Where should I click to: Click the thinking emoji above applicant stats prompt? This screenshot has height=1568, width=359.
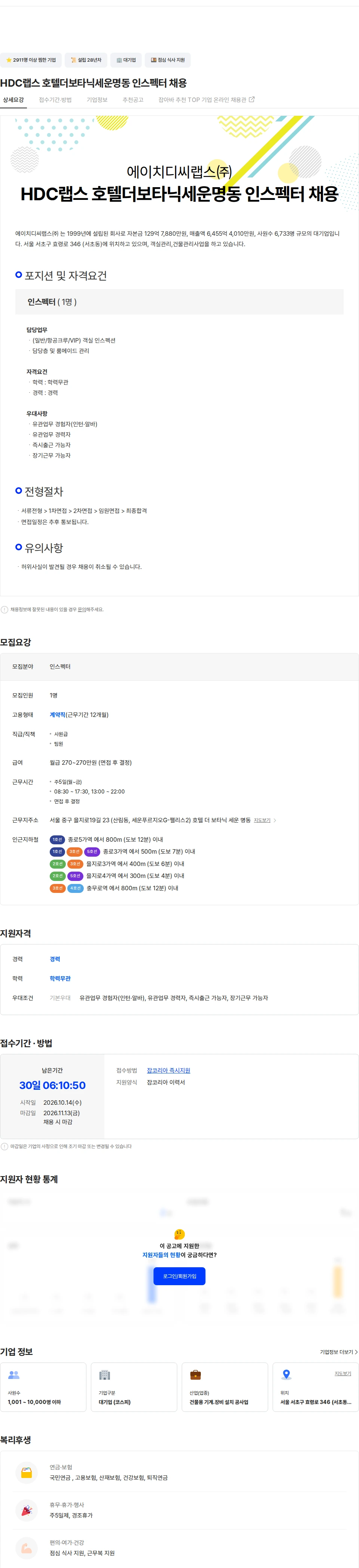(179, 1234)
